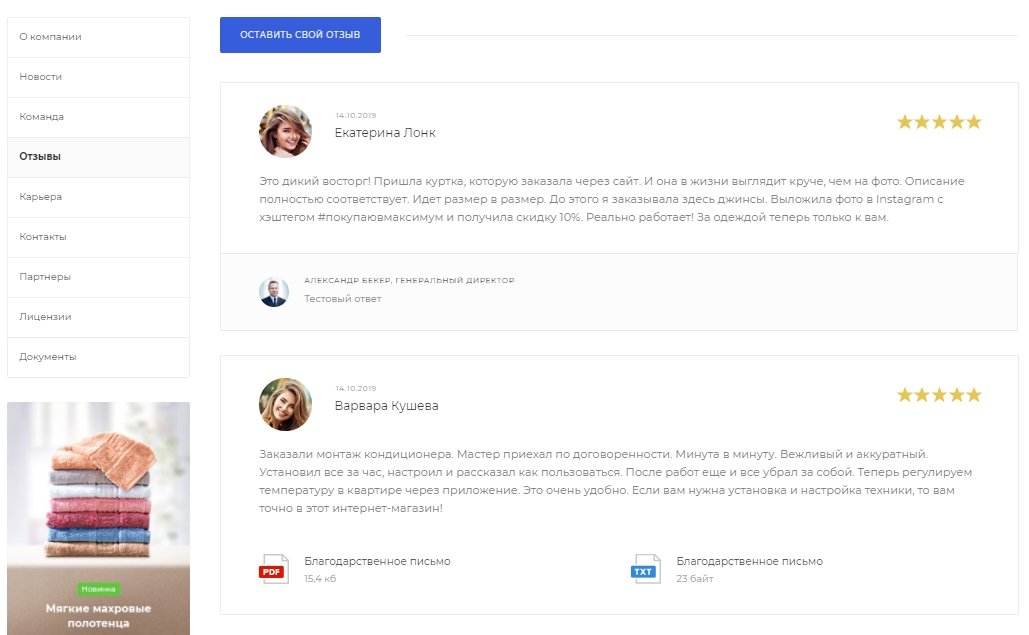The image size is (1029, 635).
Task: Click Александр Бекер's small avatar
Action: [274, 292]
